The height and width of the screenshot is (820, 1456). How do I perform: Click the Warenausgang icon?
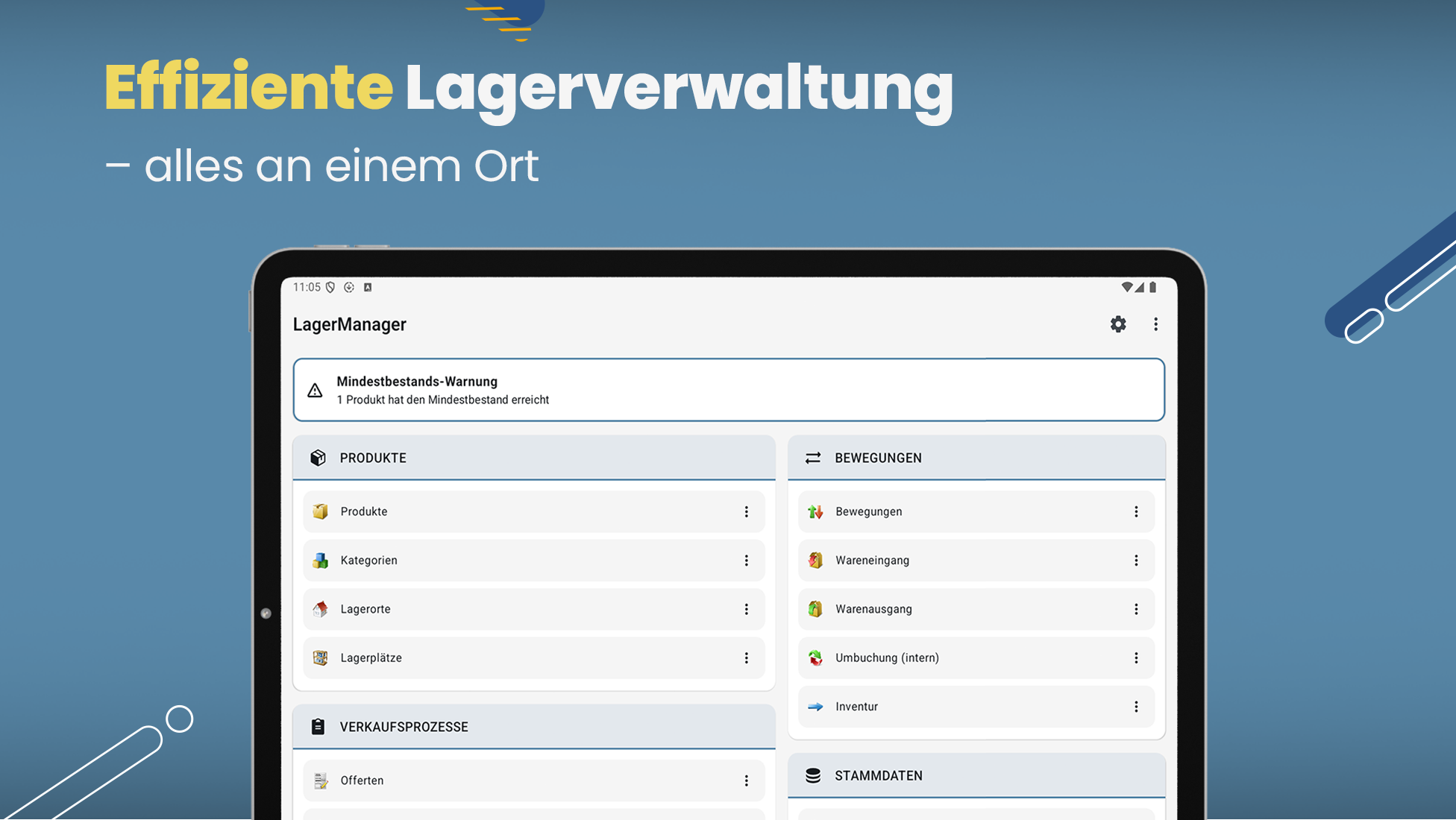(815, 609)
